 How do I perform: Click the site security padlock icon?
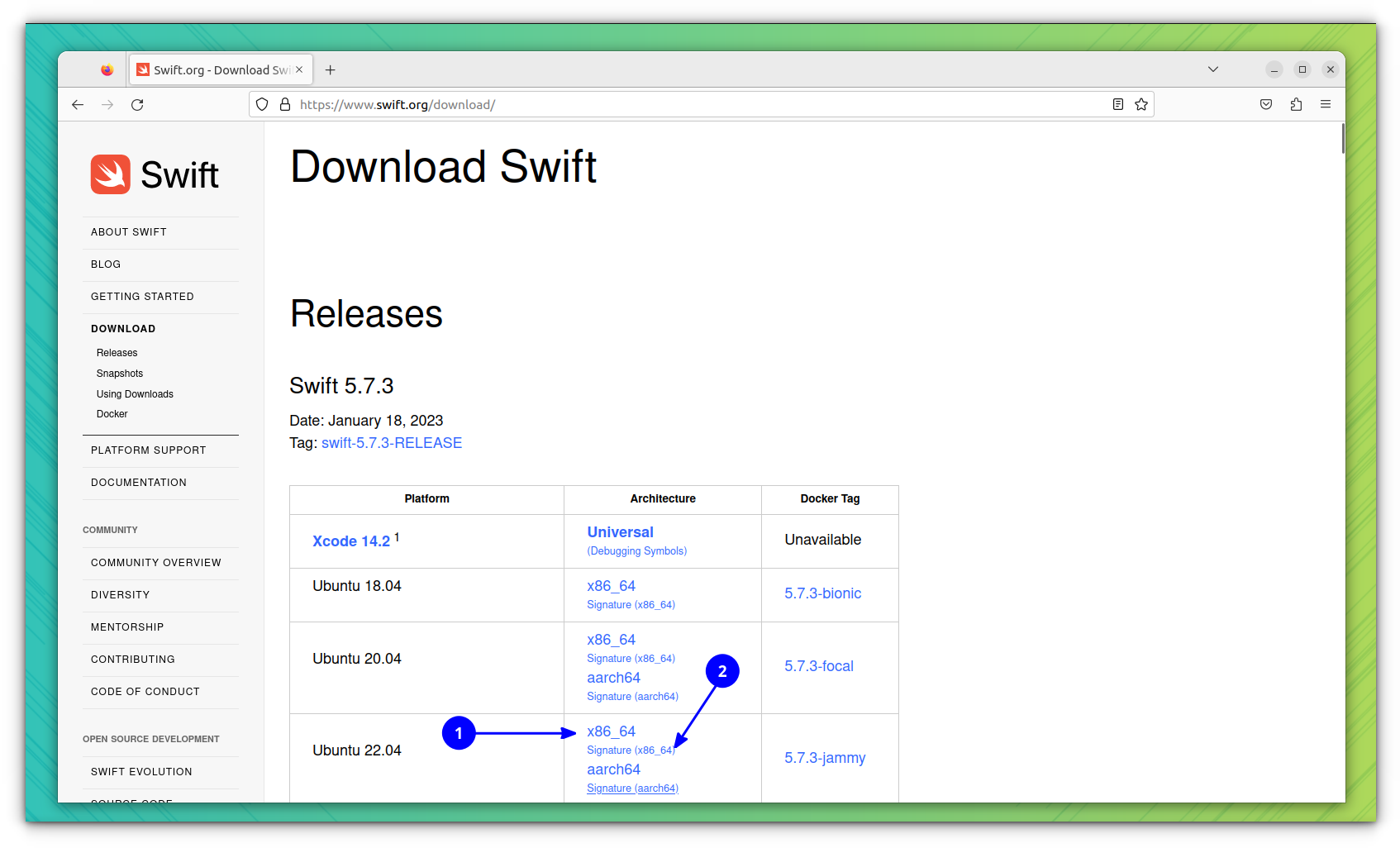(285, 105)
